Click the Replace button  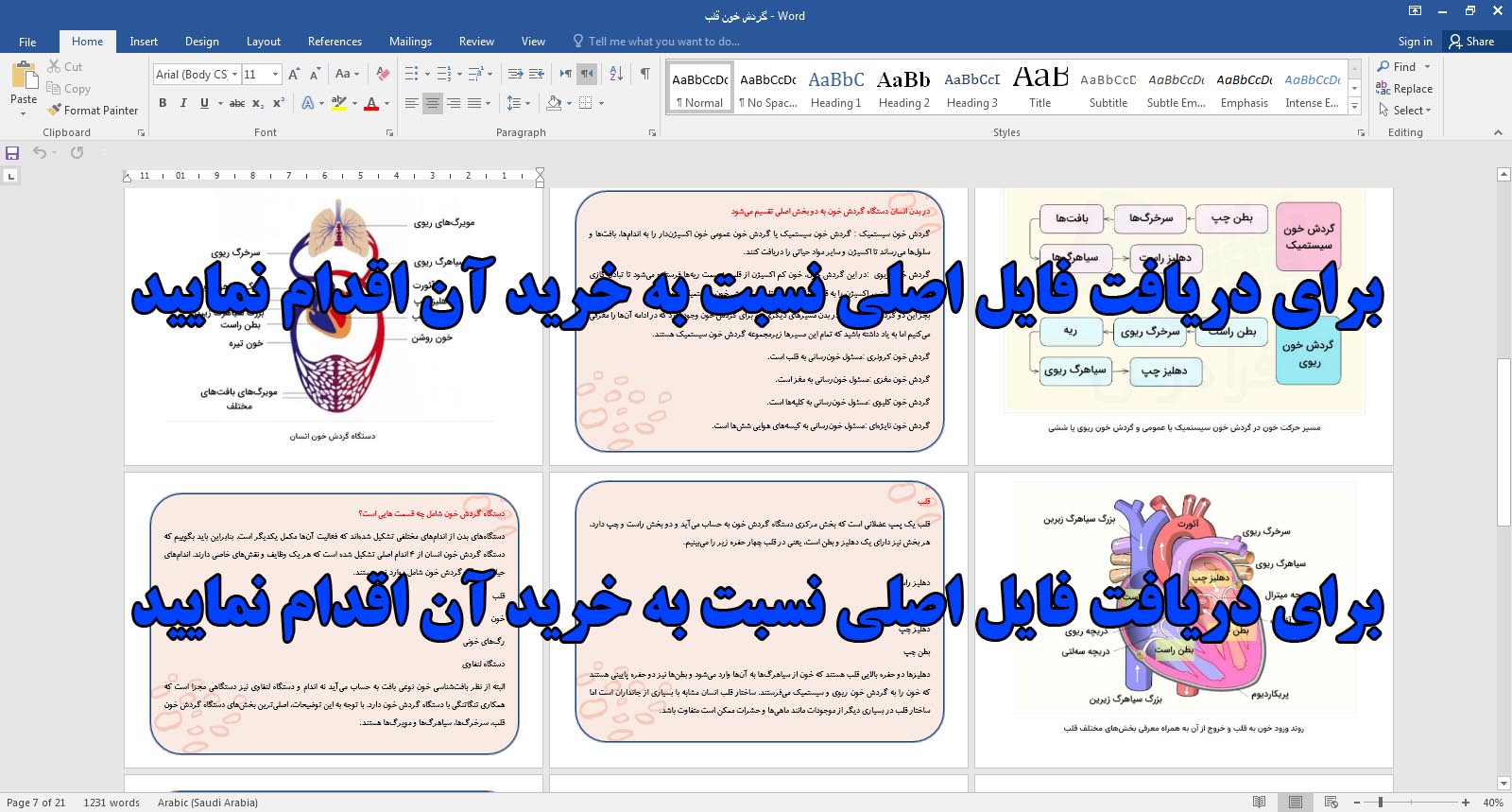point(1404,89)
